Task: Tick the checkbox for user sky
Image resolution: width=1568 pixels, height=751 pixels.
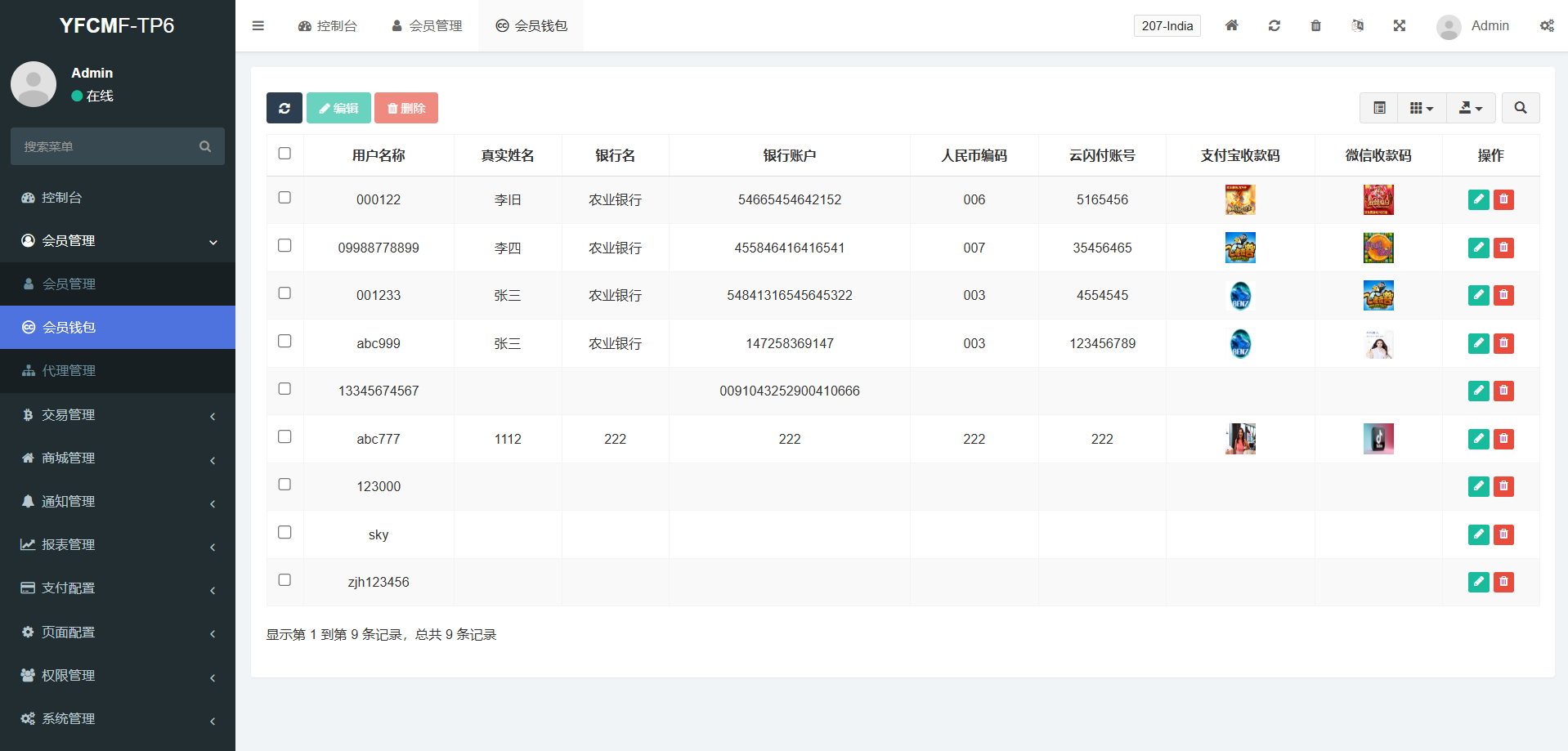Action: (x=284, y=533)
